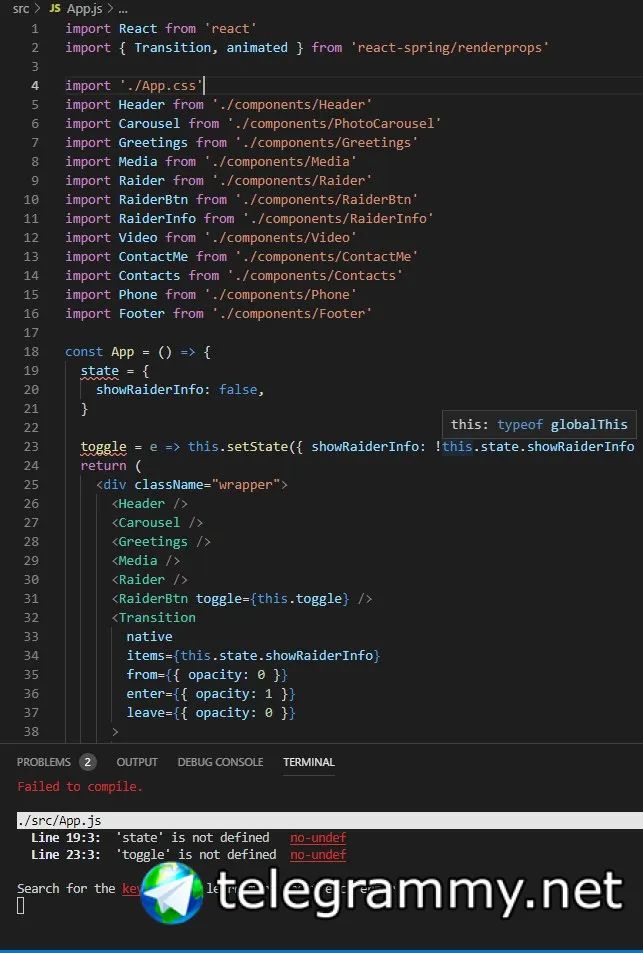Click the <Raider /> JSX tag
The image size is (643, 953).
pos(150,580)
